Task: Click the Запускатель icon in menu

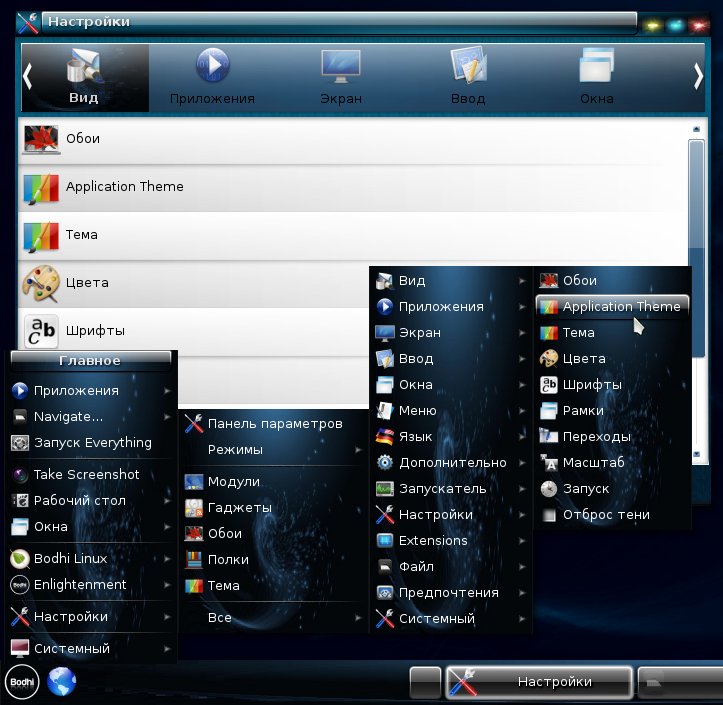Action: (385, 489)
